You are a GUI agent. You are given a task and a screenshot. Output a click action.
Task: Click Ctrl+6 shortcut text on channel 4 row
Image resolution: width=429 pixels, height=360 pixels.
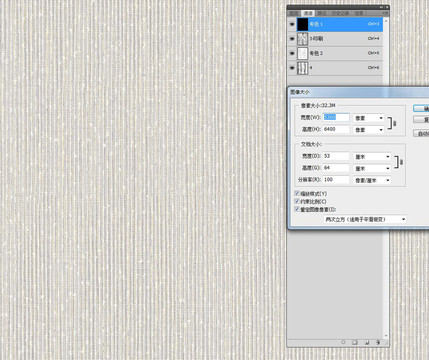373,68
